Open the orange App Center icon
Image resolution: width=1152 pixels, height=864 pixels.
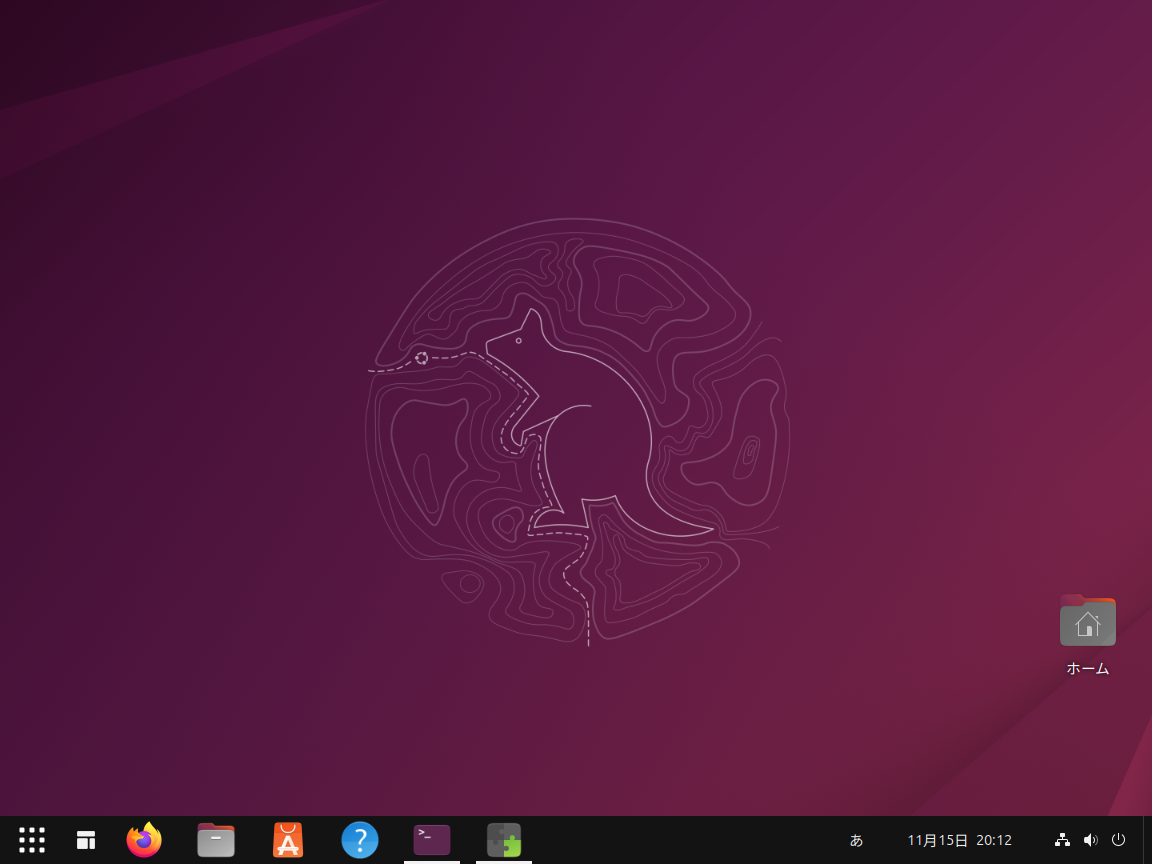coord(288,840)
